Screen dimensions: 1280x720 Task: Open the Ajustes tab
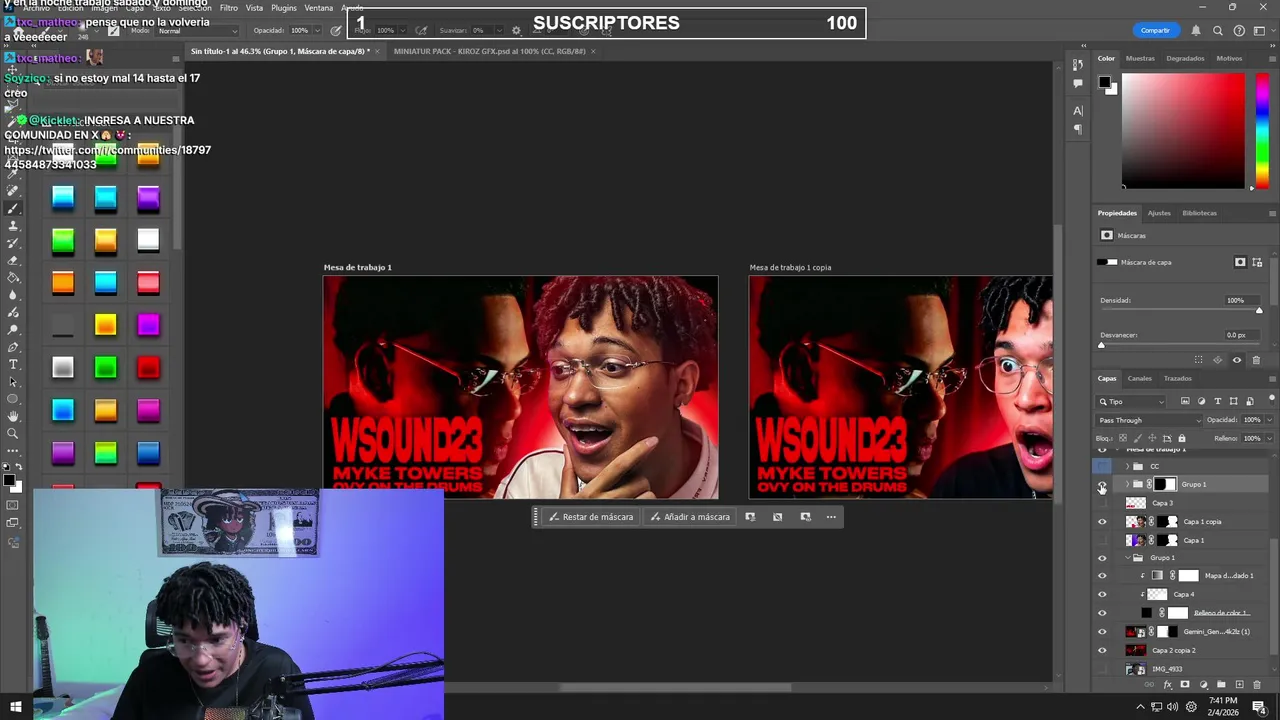(1159, 213)
